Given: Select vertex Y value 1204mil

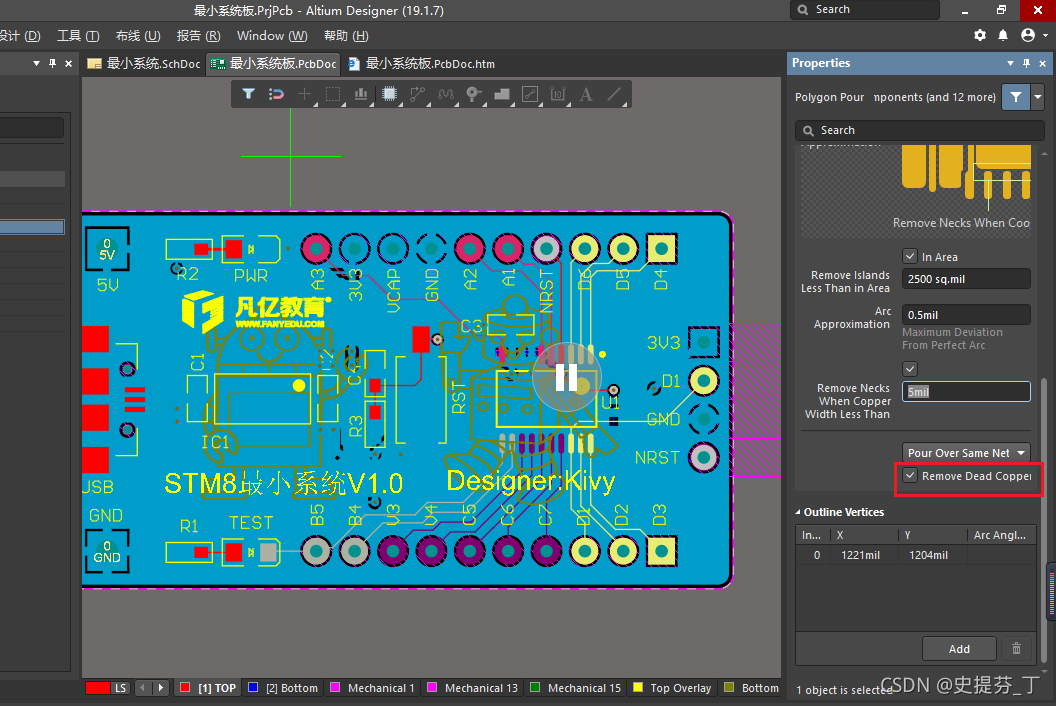Looking at the screenshot, I should [928, 555].
